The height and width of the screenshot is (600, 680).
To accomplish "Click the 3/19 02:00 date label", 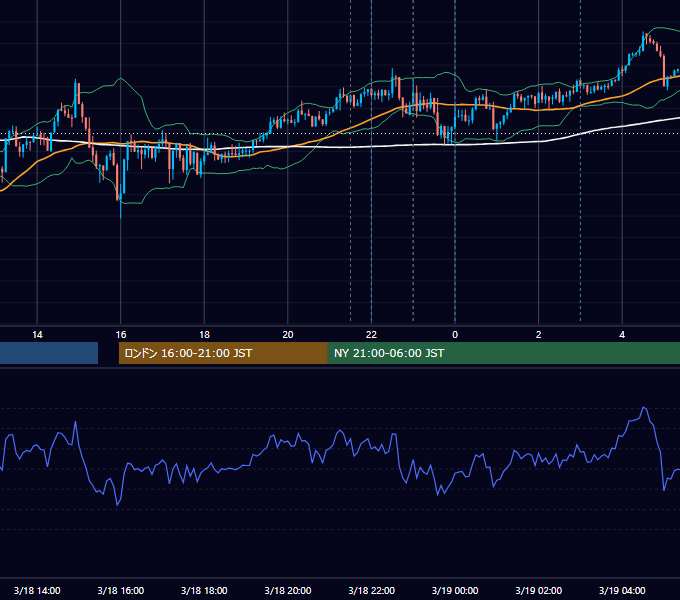I will click(538, 590).
